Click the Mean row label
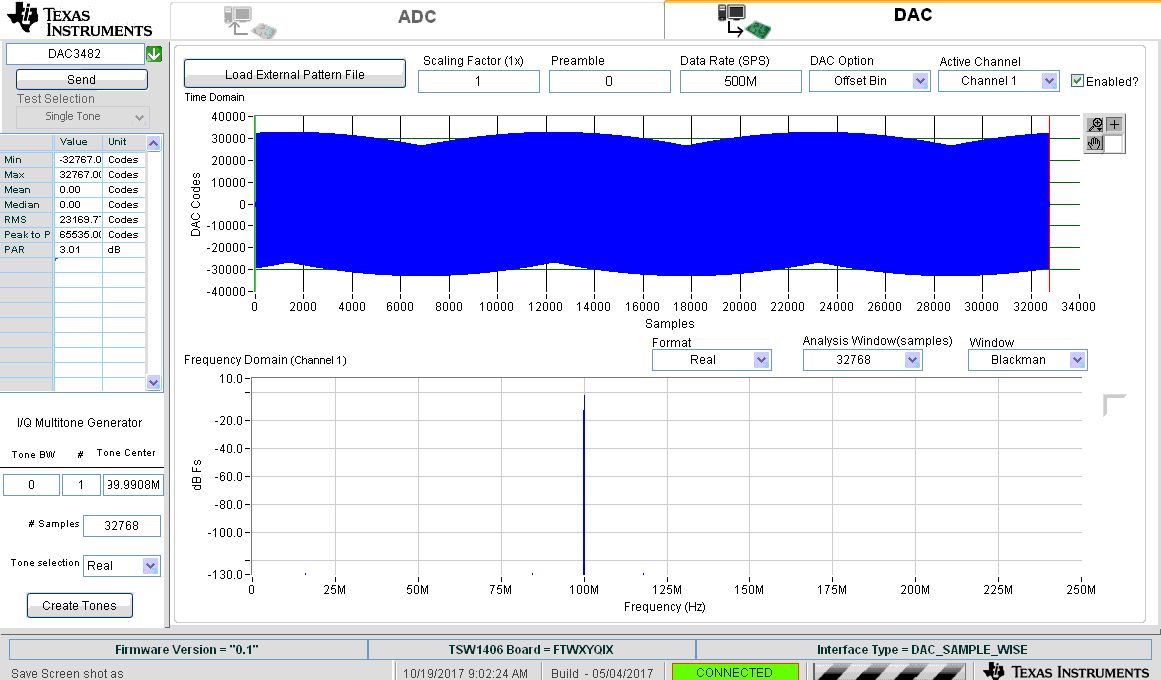 [27, 190]
